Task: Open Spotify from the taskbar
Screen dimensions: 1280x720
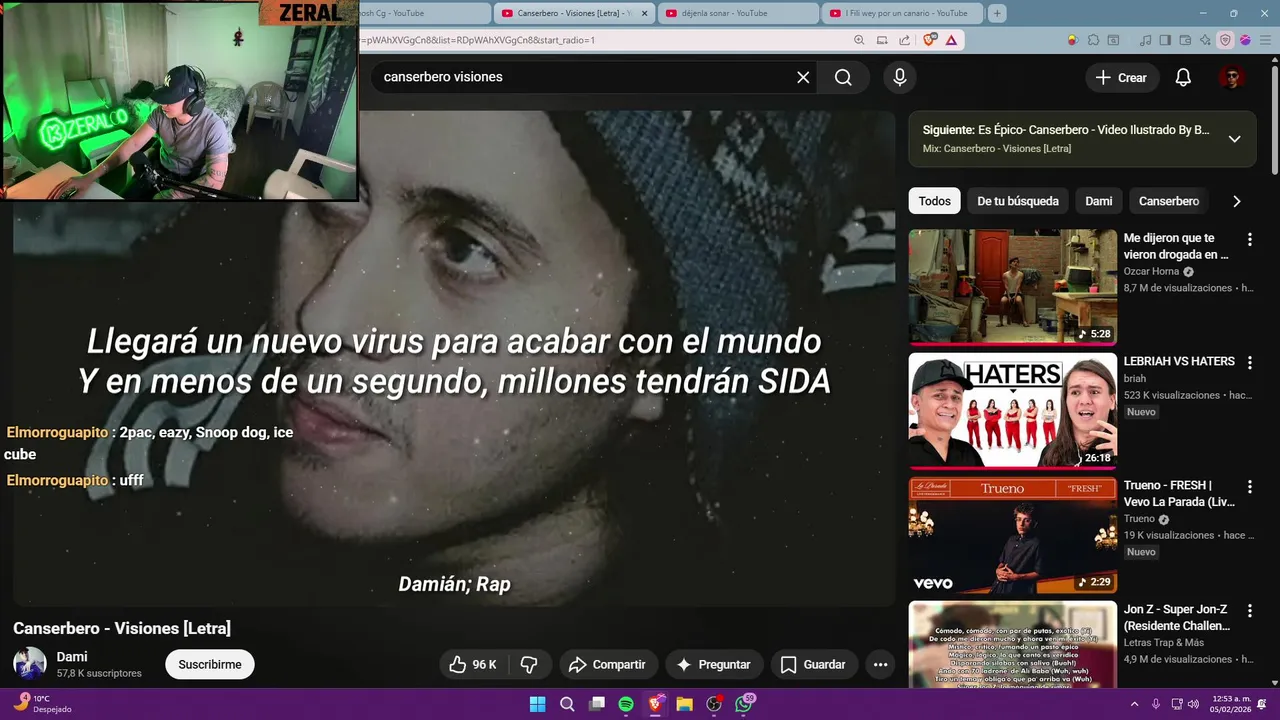Action: [x=626, y=704]
